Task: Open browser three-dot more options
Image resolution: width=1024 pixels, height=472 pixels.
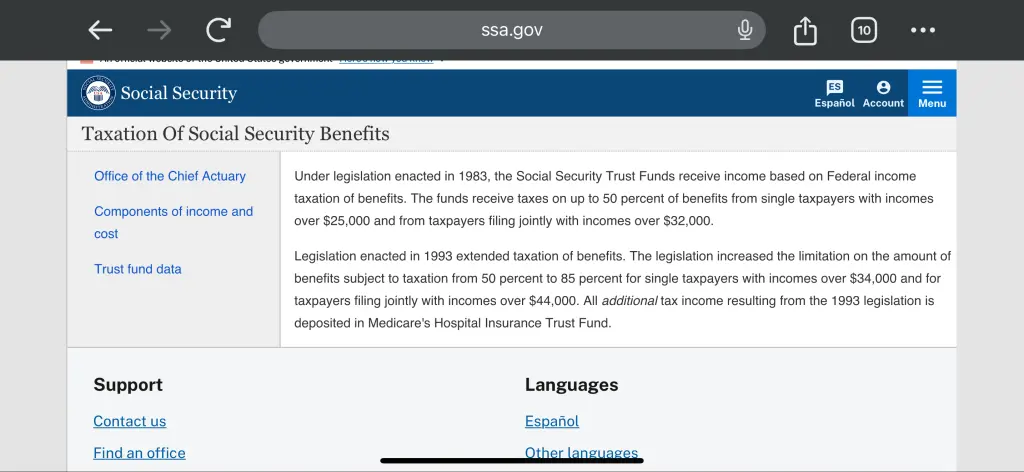Action: (923, 30)
